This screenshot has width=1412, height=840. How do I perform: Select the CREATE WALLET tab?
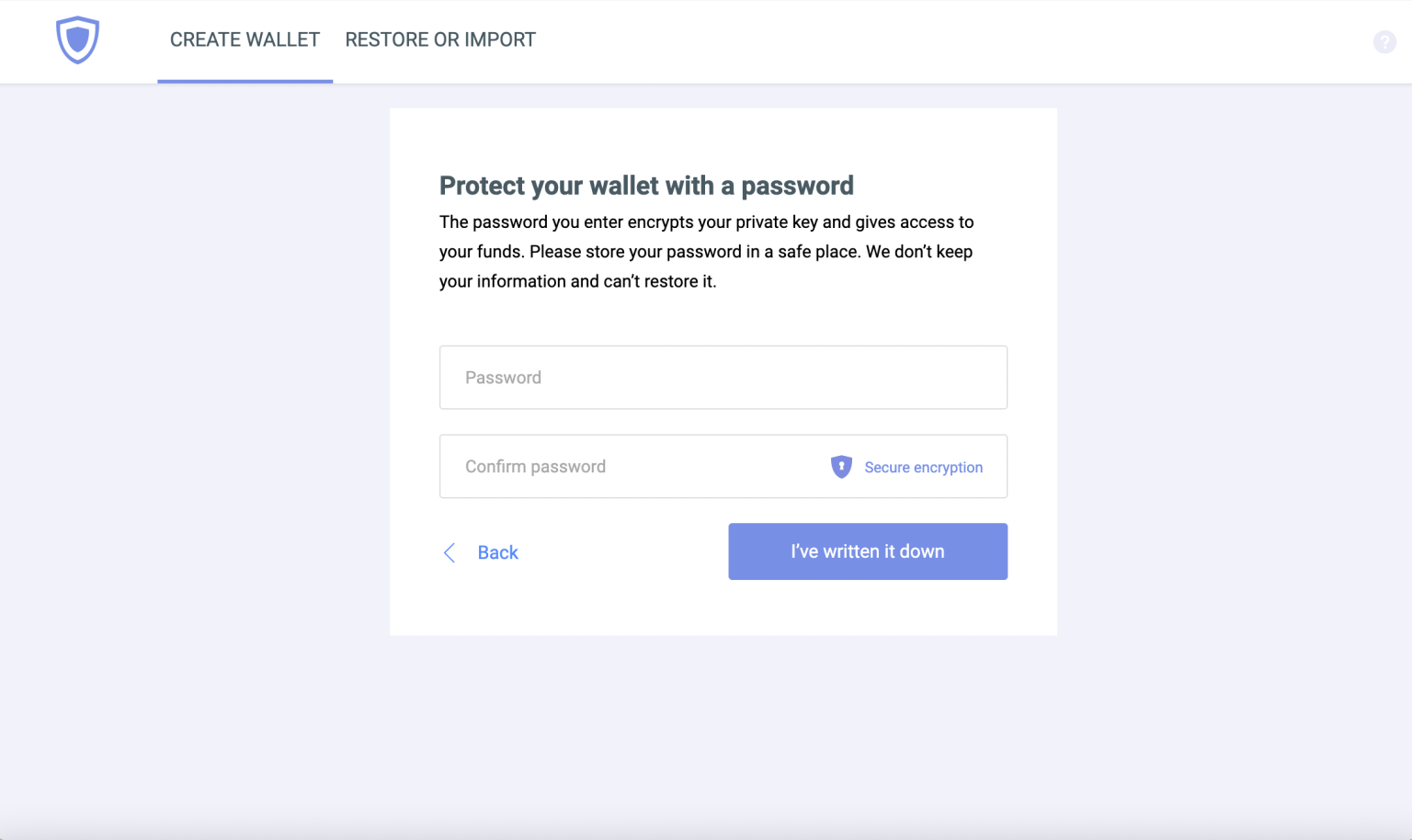coord(245,40)
